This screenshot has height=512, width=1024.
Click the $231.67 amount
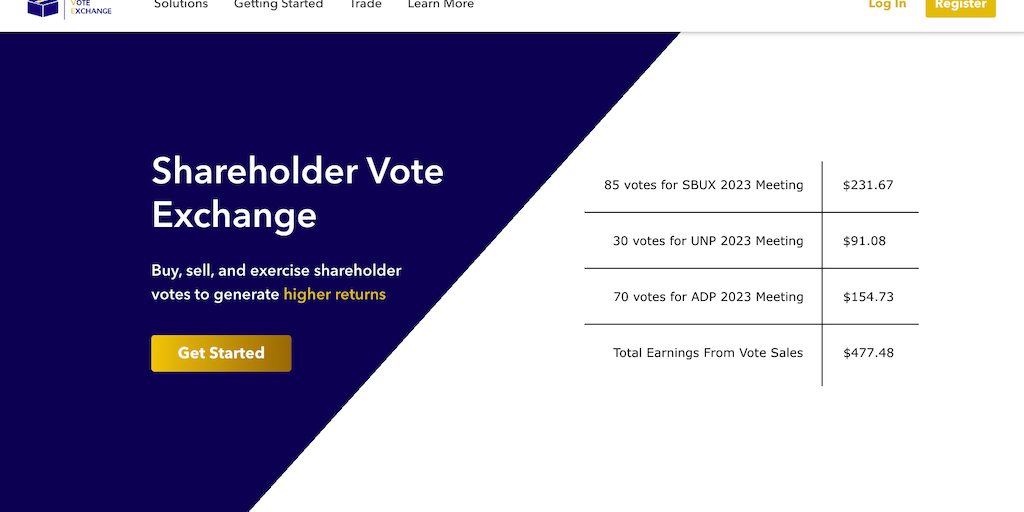pos(867,185)
